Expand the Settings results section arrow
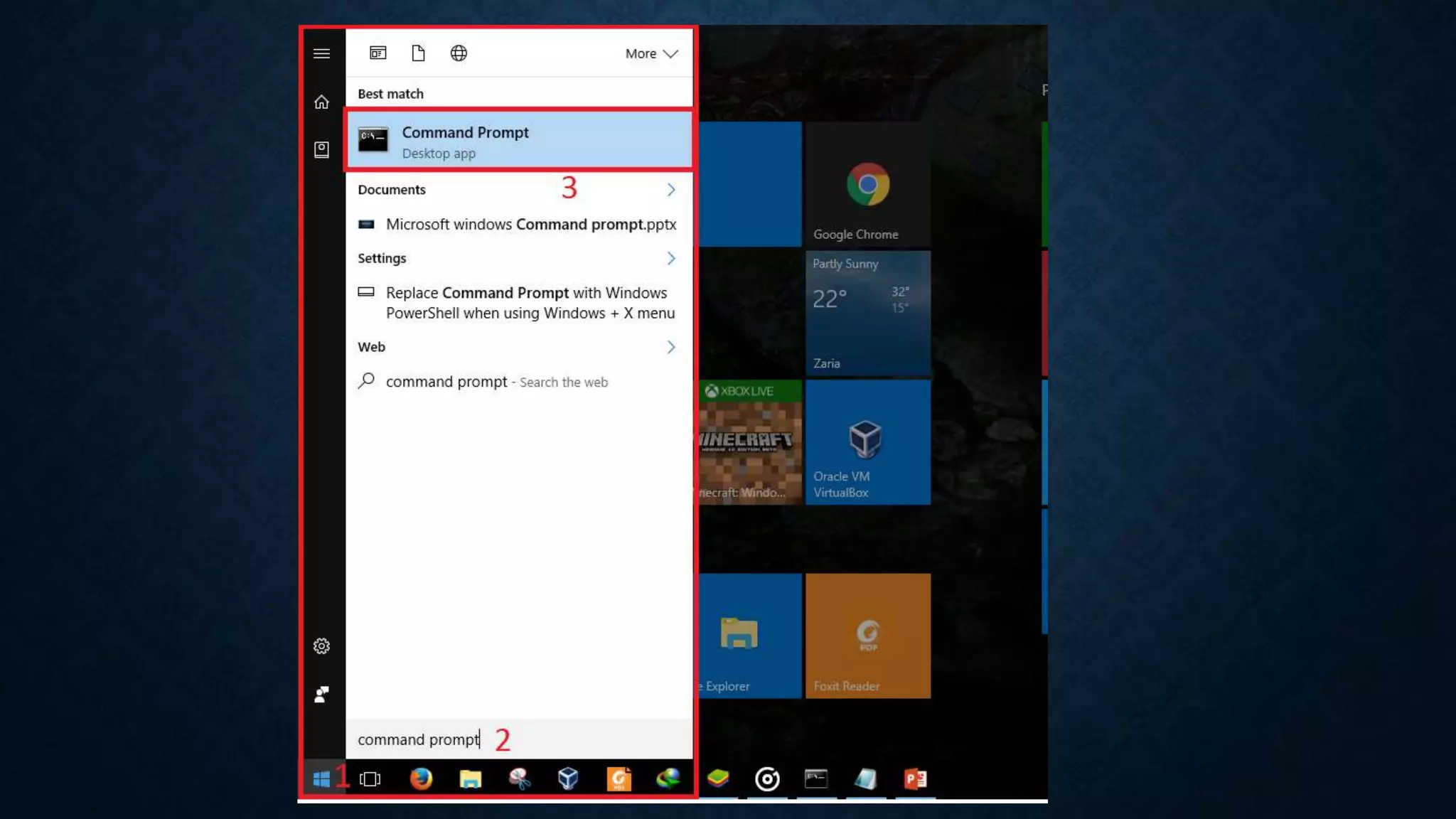The height and width of the screenshot is (819, 1456). click(670, 258)
